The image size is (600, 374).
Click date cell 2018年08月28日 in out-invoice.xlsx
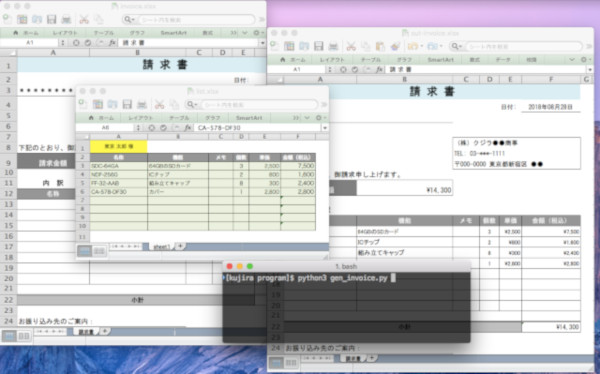coord(551,107)
